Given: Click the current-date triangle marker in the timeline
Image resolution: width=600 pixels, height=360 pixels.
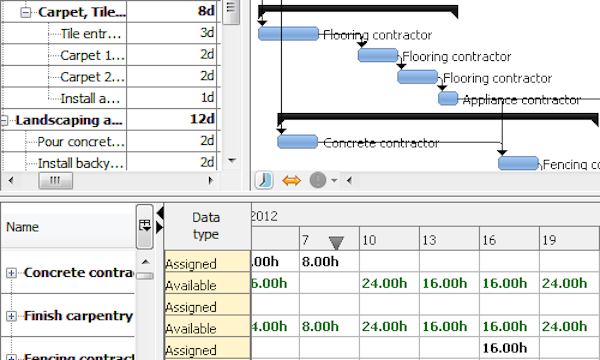Looking at the screenshot, I should [x=336, y=243].
